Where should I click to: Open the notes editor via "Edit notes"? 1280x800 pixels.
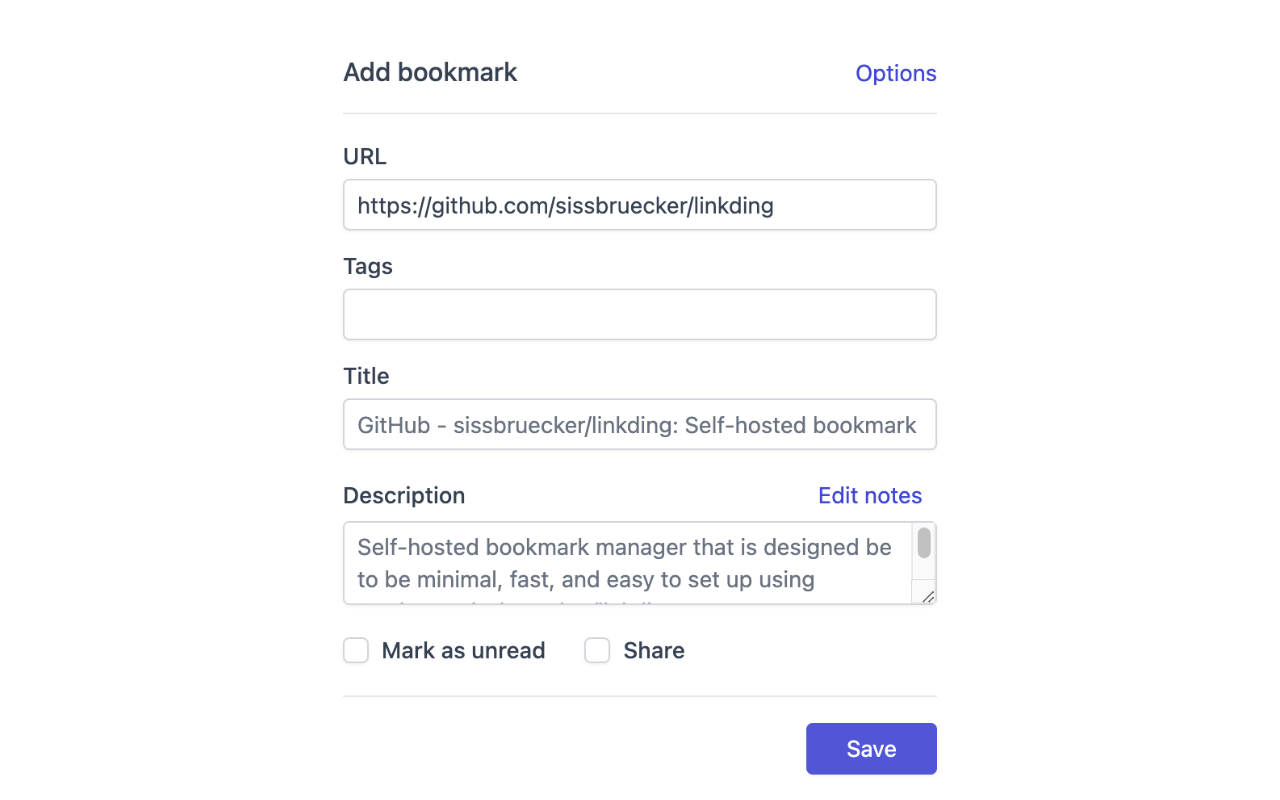[869, 495]
